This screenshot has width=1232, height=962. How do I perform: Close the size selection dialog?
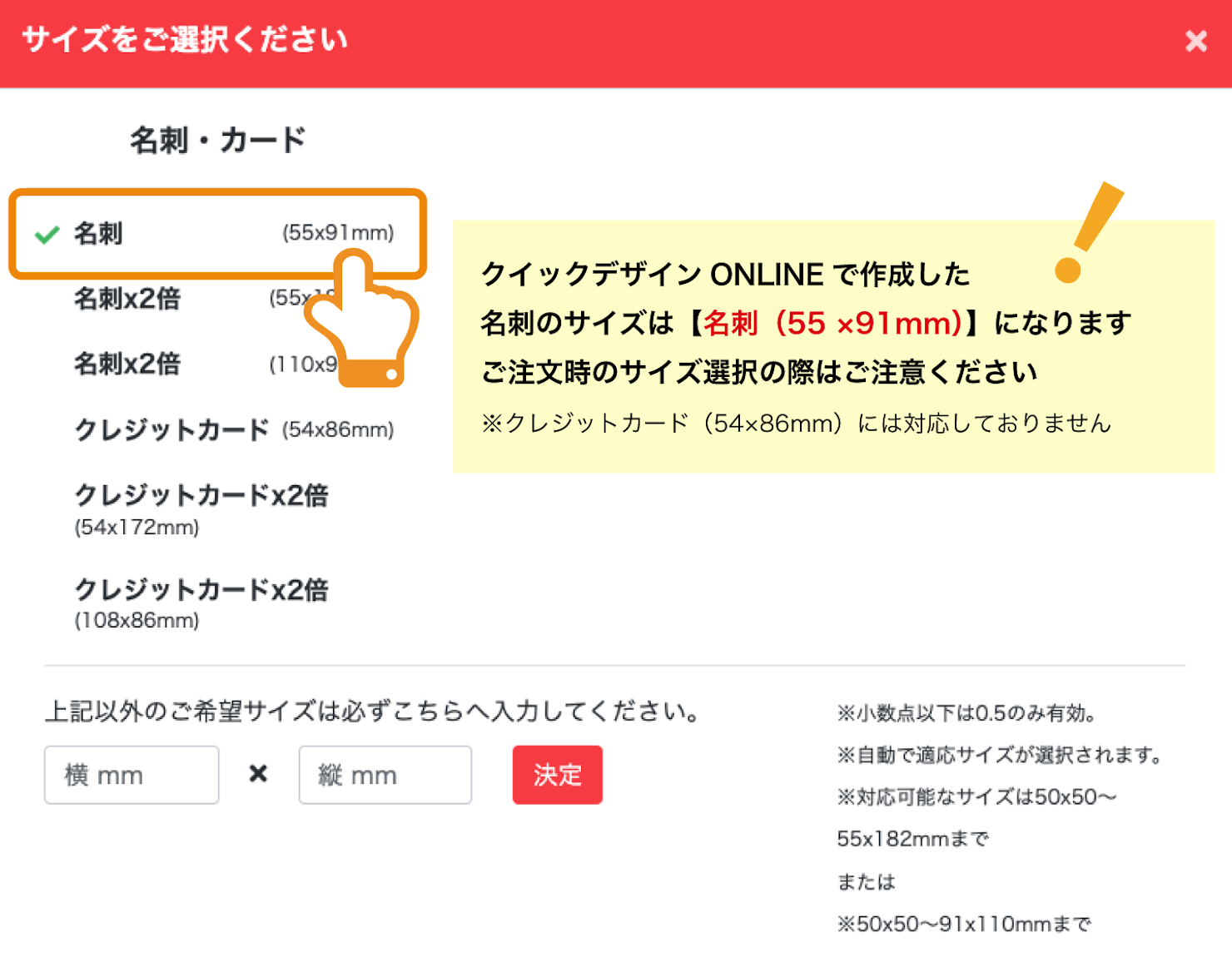click(1196, 40)
